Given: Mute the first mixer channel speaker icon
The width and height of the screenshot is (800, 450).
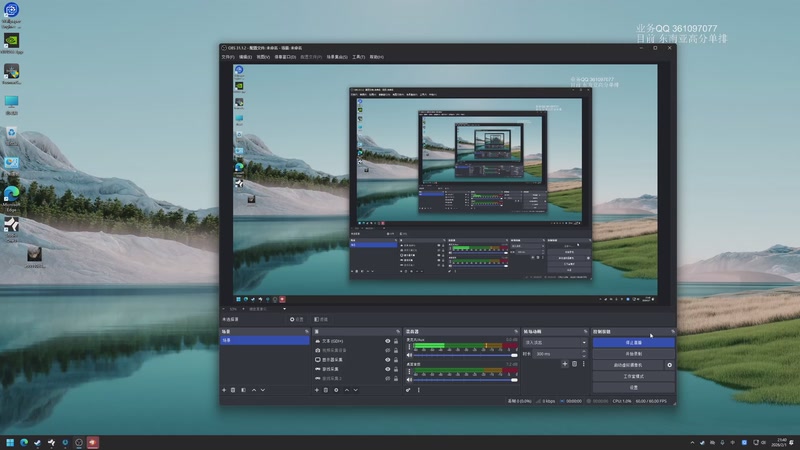Looking at the screenshot, I should (409, 355).
